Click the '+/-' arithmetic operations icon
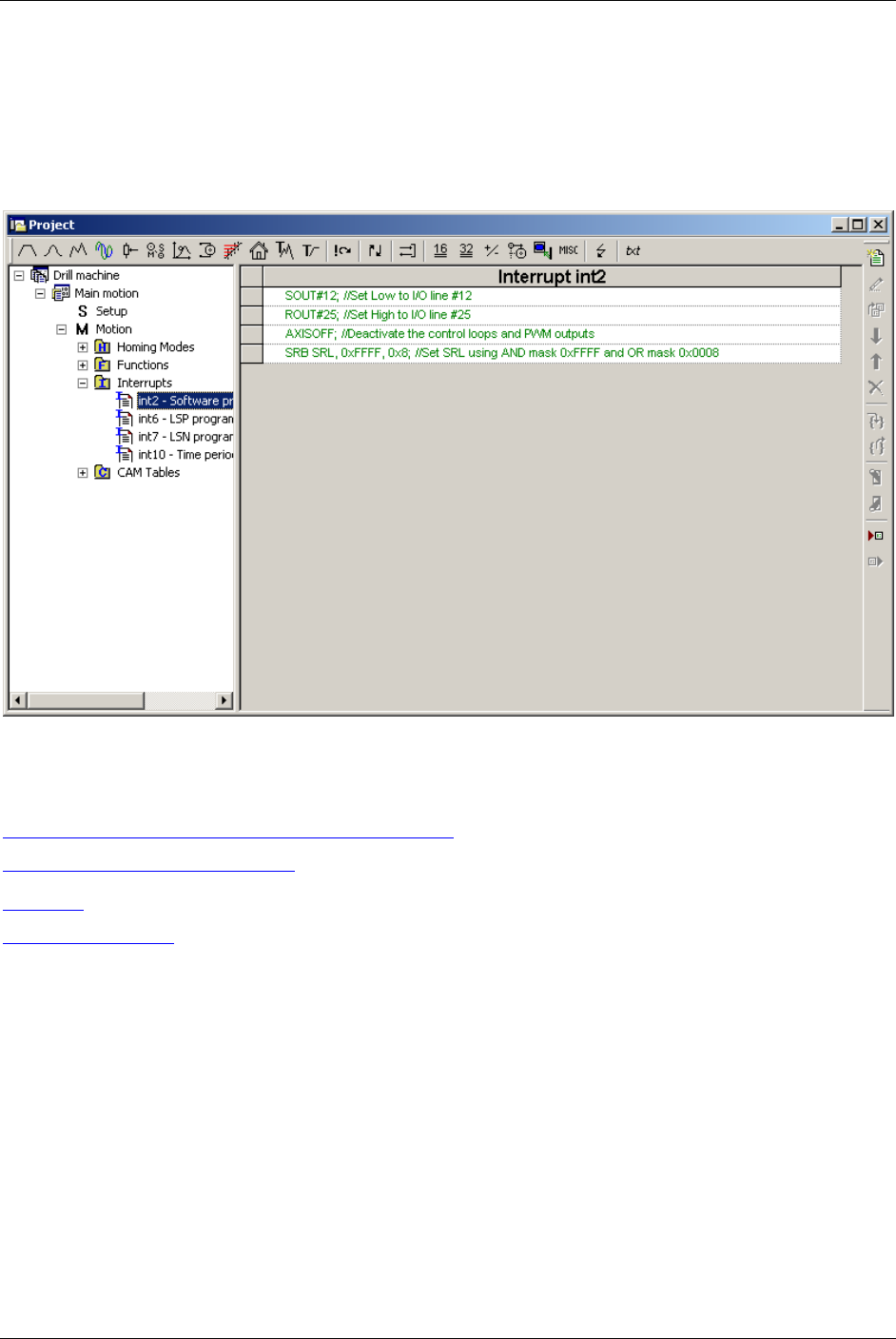This screenshot has width=896, height=1339. click(492, 250)
